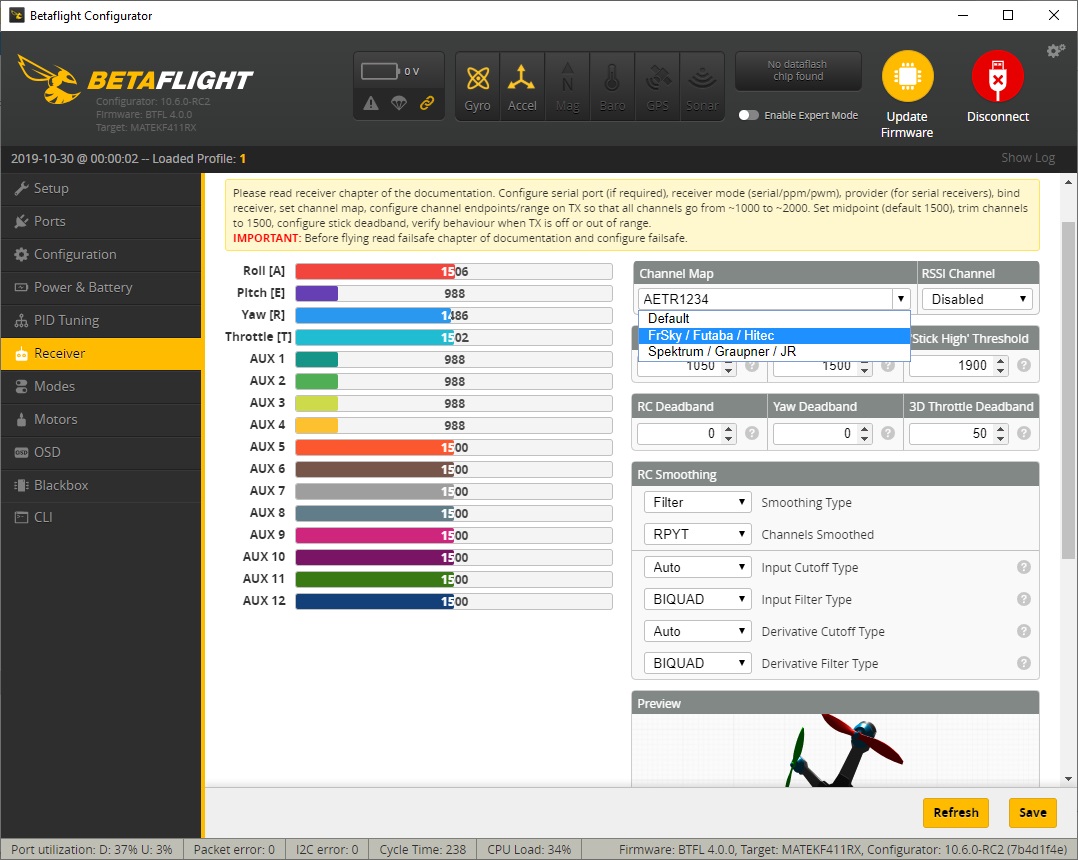Go to the Motors tab
Image resolution: width=1078 pixels, height=860 pixels.
[x=101, y=419]
